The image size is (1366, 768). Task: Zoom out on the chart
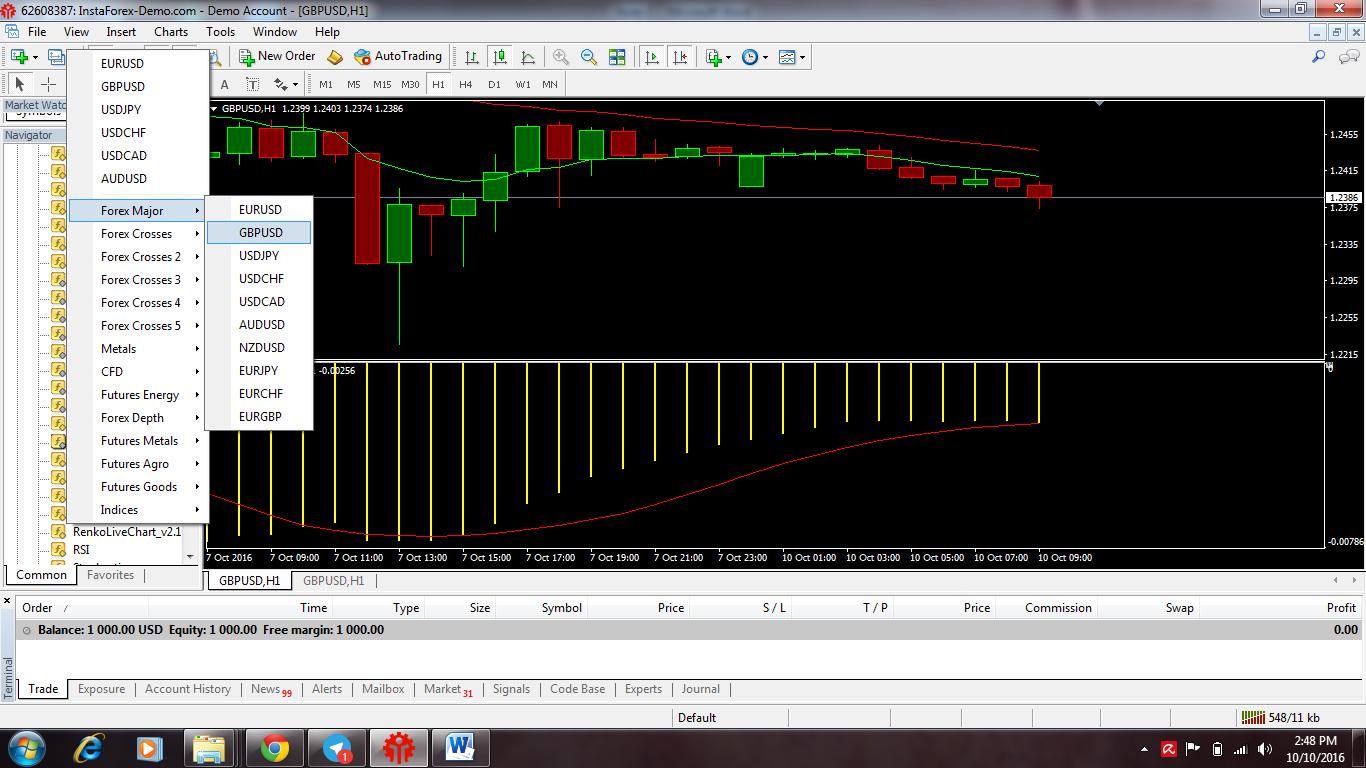[x=588, y=57]
